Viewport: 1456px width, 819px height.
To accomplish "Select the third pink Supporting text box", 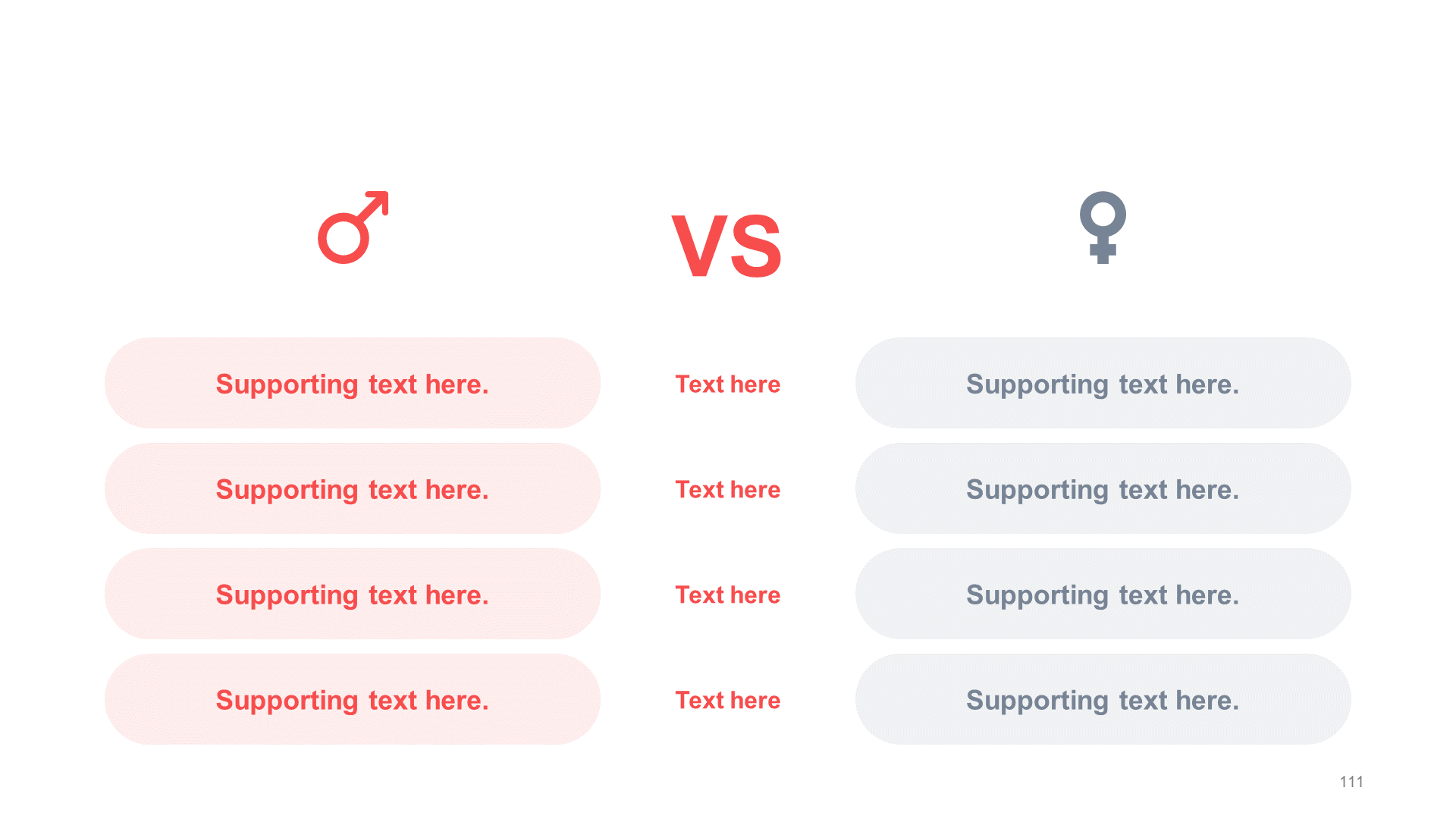I will tap(353, 594).
